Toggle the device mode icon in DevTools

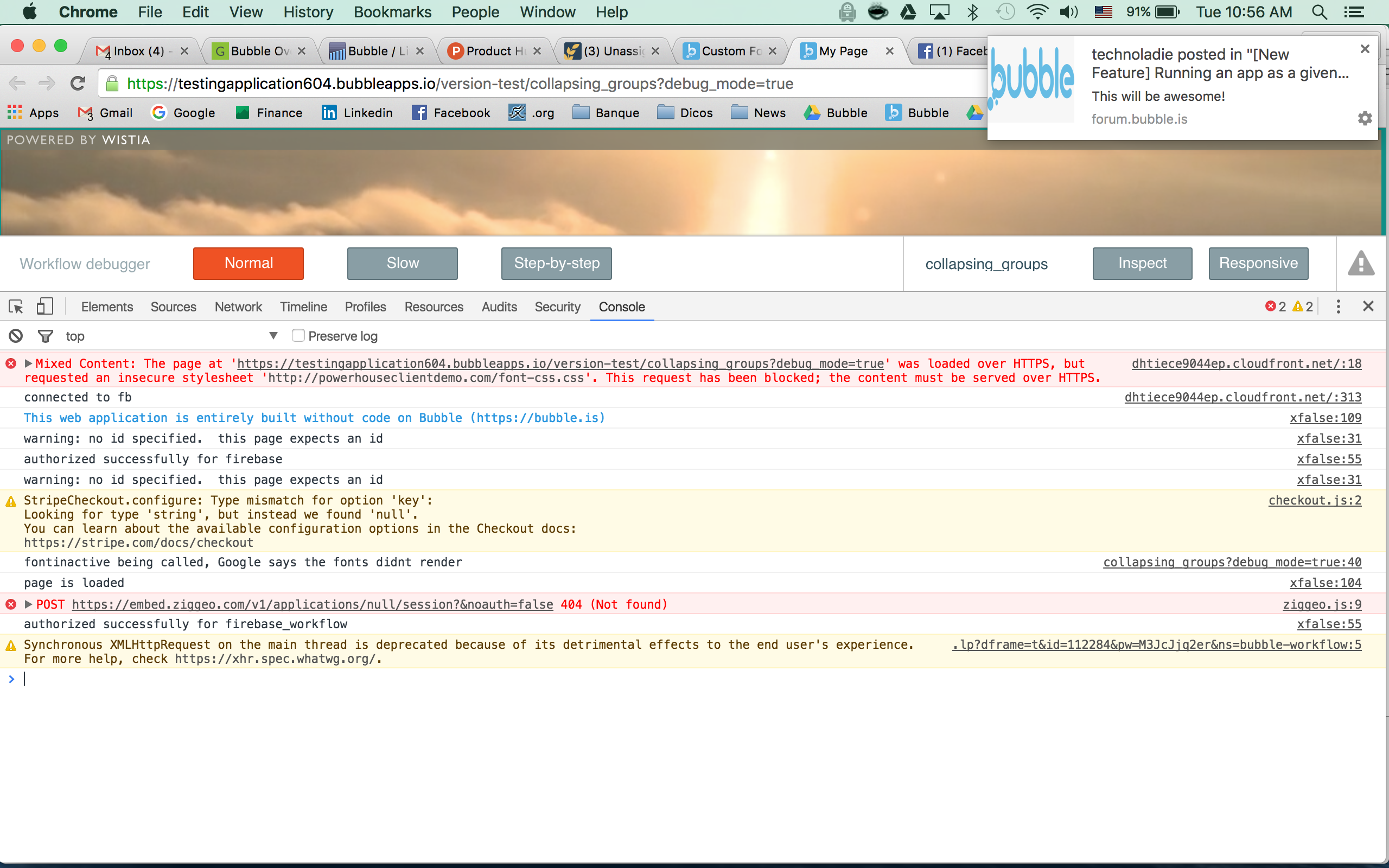click(x=44, y=307)
